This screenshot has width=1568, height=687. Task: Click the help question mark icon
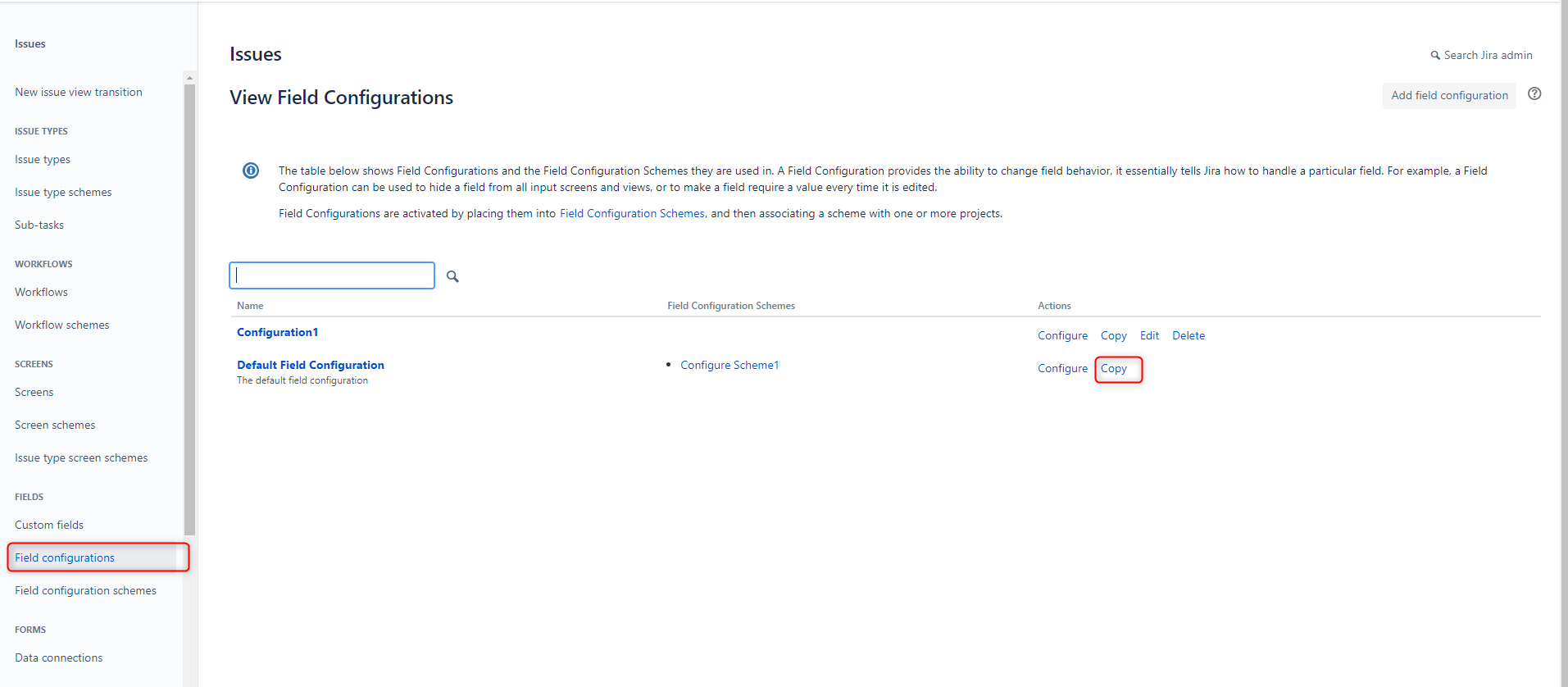pos(1534,94)
